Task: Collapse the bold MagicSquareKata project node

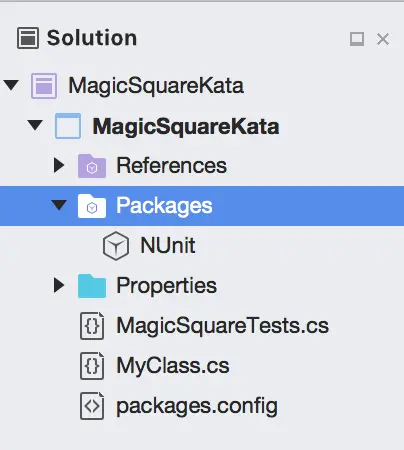Action: [x=35, y=125]
